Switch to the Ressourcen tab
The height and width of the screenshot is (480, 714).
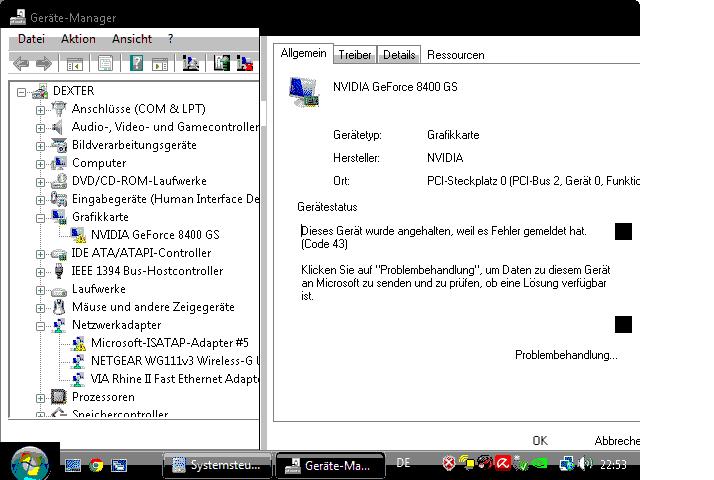(456, 55)
